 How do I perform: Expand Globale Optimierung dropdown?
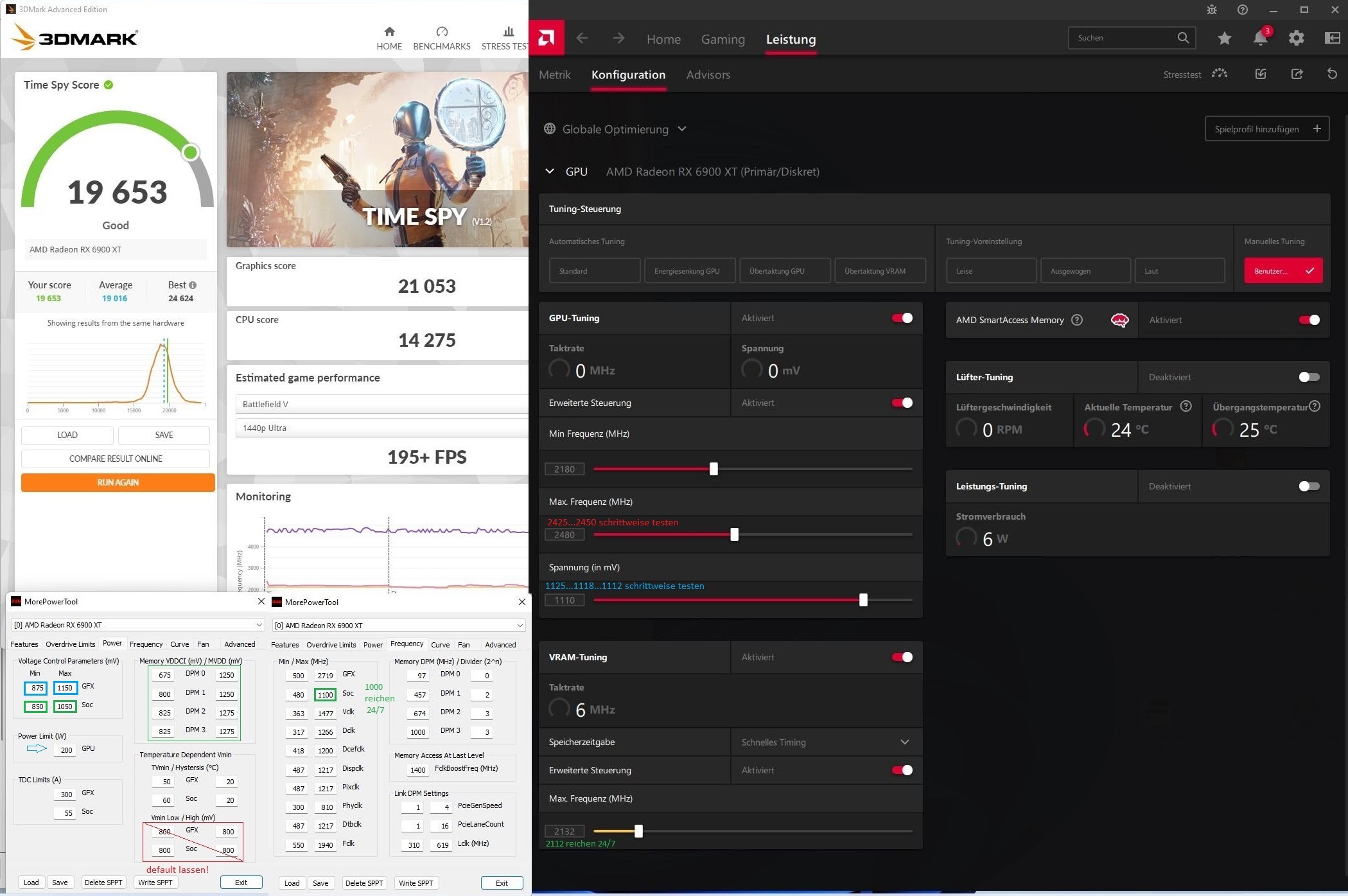(682, 129)
